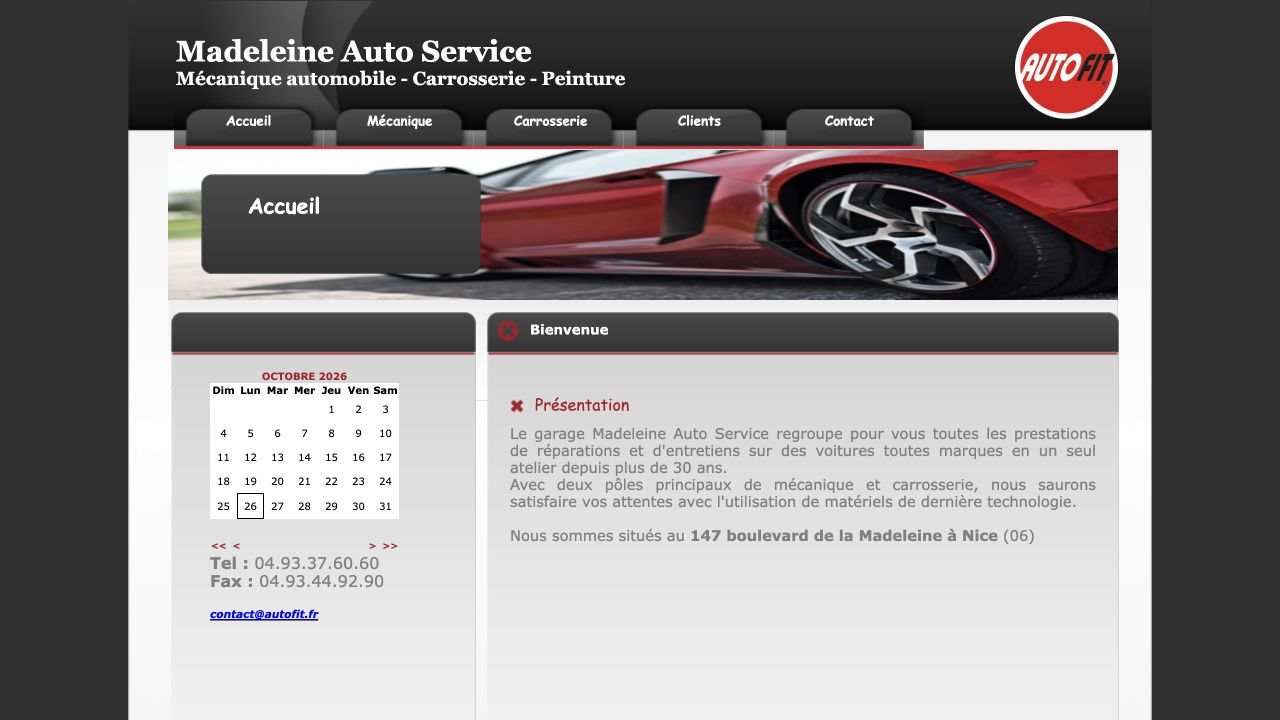This screenshot has width=1280, height=720.
Task: Click the telephone number 04.93.37.60.60
Action: point(317,564)
